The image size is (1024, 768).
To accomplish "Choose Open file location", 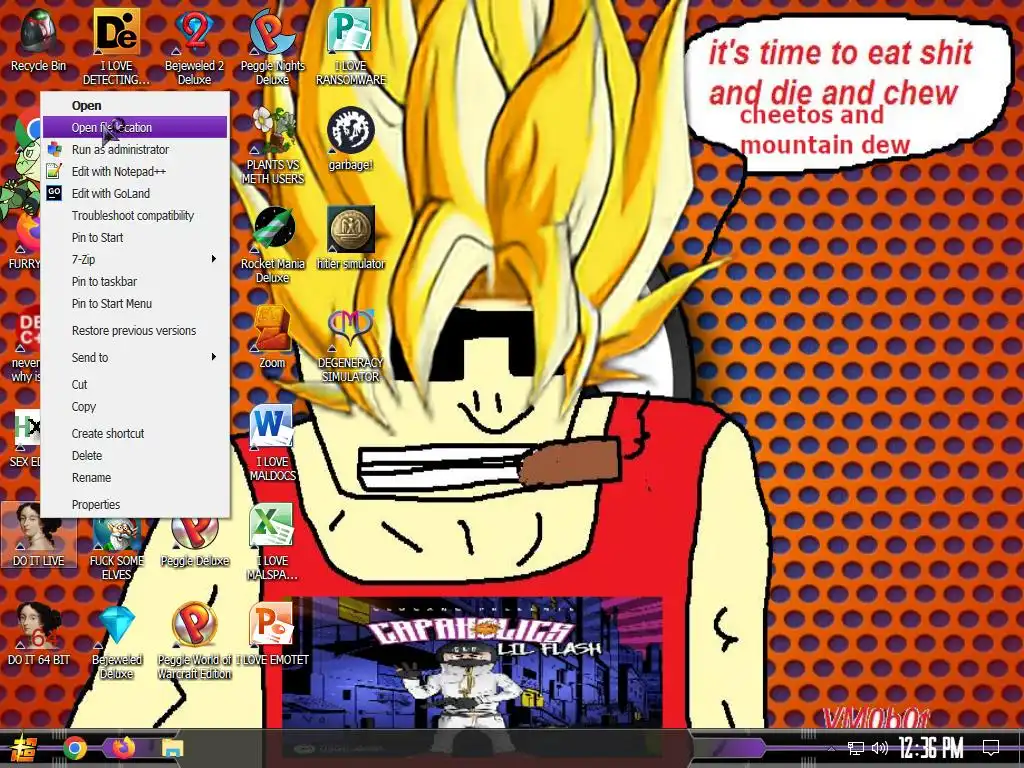I will [135, 127].
